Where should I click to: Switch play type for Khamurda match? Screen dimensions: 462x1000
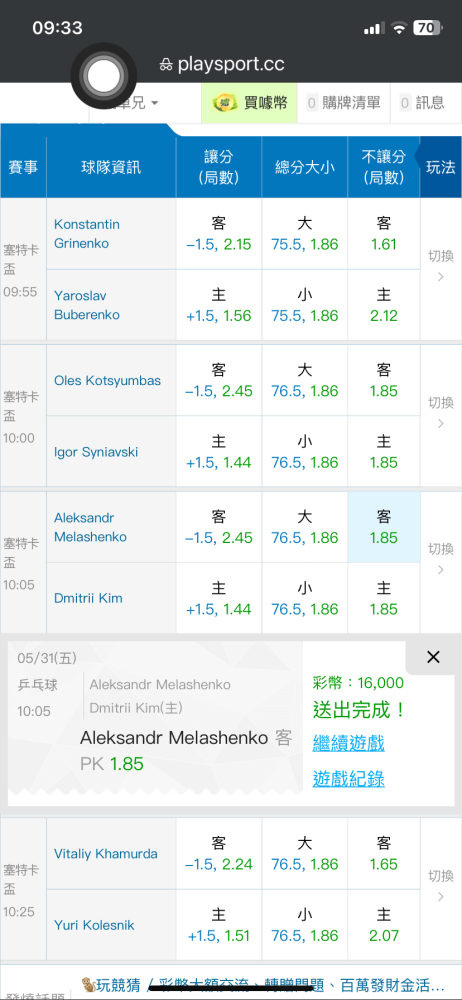pos(441,886)
